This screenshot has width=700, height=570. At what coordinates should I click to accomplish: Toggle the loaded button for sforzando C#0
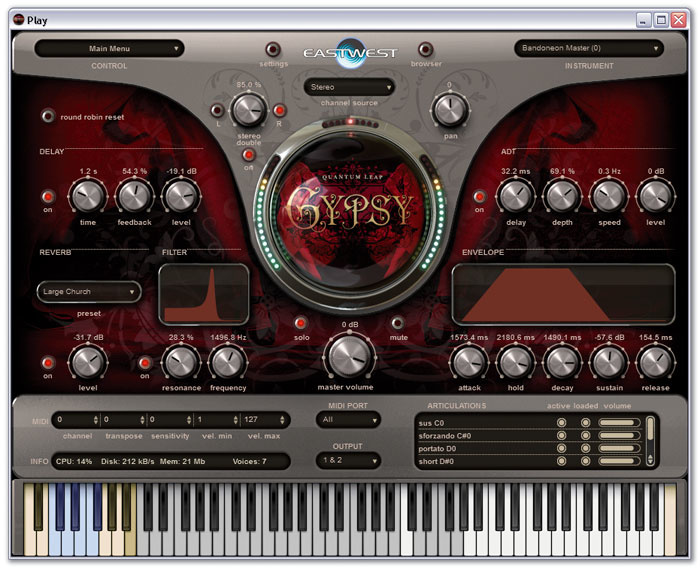click(x=585, y=435)
